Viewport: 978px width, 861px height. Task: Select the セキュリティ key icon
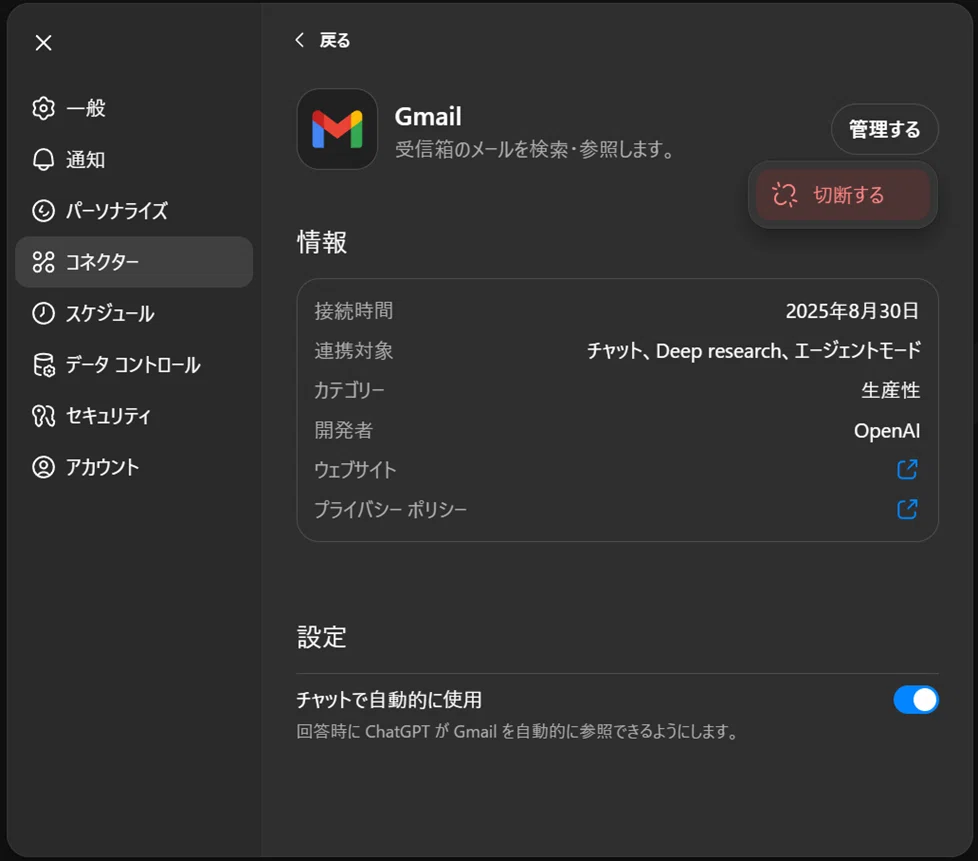(x=44, y=416)
